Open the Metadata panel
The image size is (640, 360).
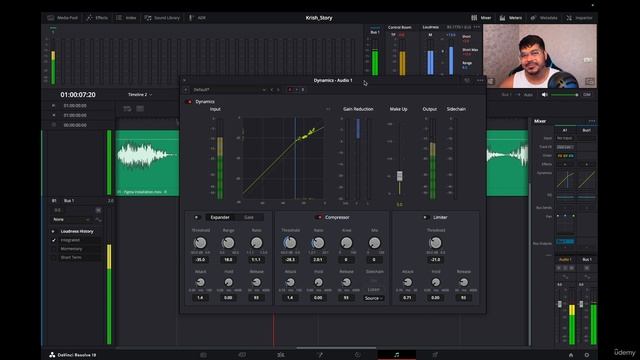[x=544, y=18]
